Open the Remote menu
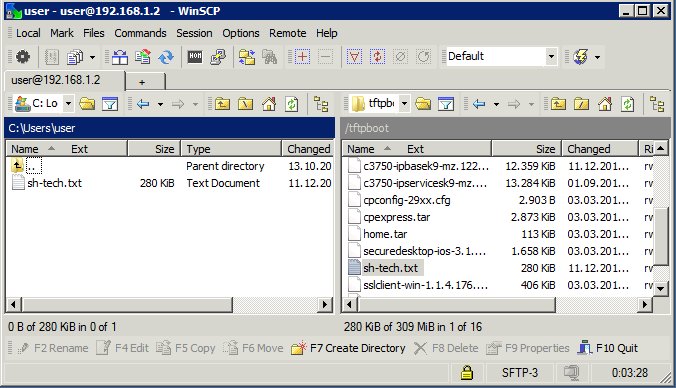Screen dimensions: 676x388 click(x=288, y=33)
